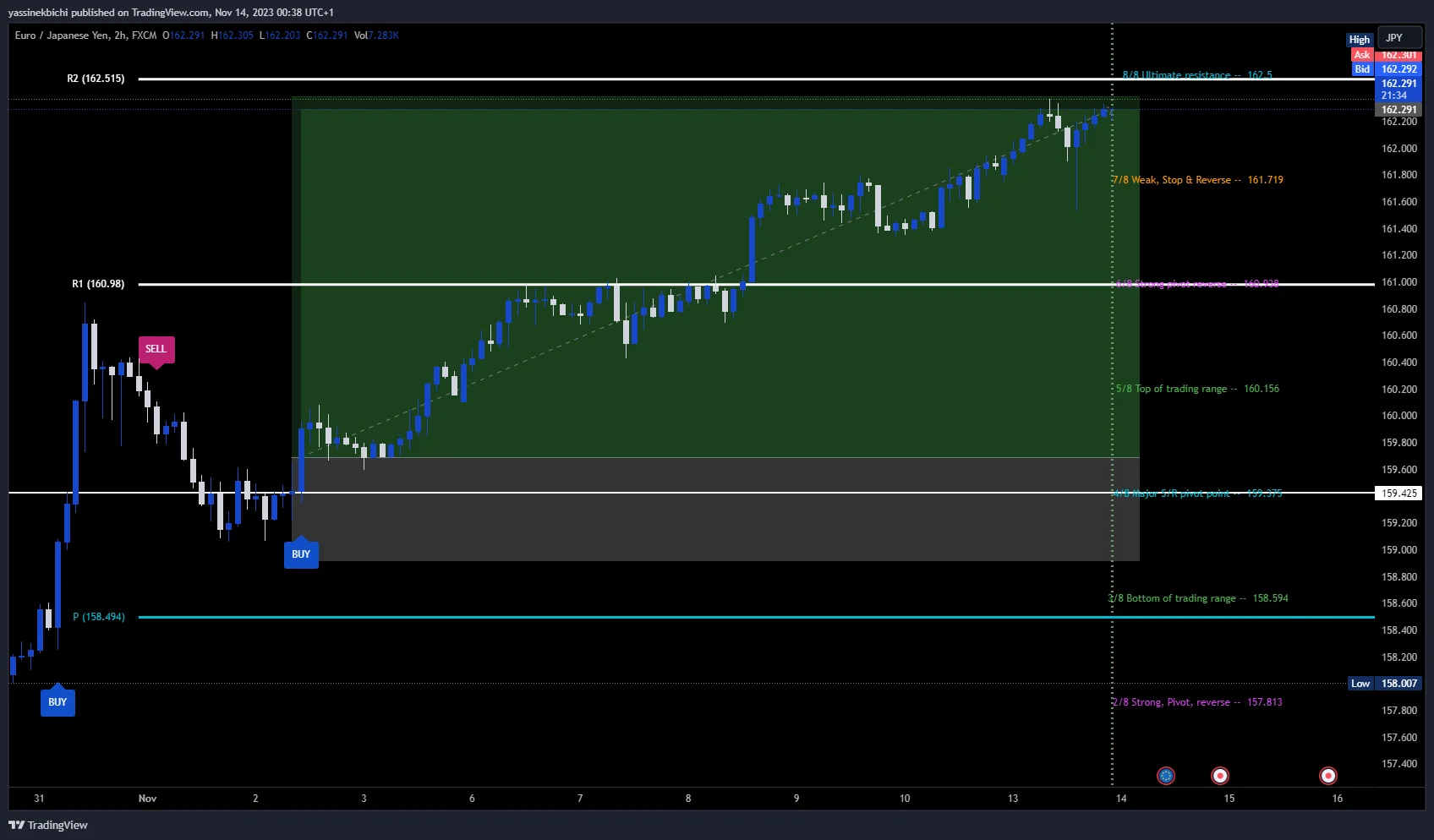Click the High price label tag
Viewport: 1434px width, 840px height.
(1359, 40)
